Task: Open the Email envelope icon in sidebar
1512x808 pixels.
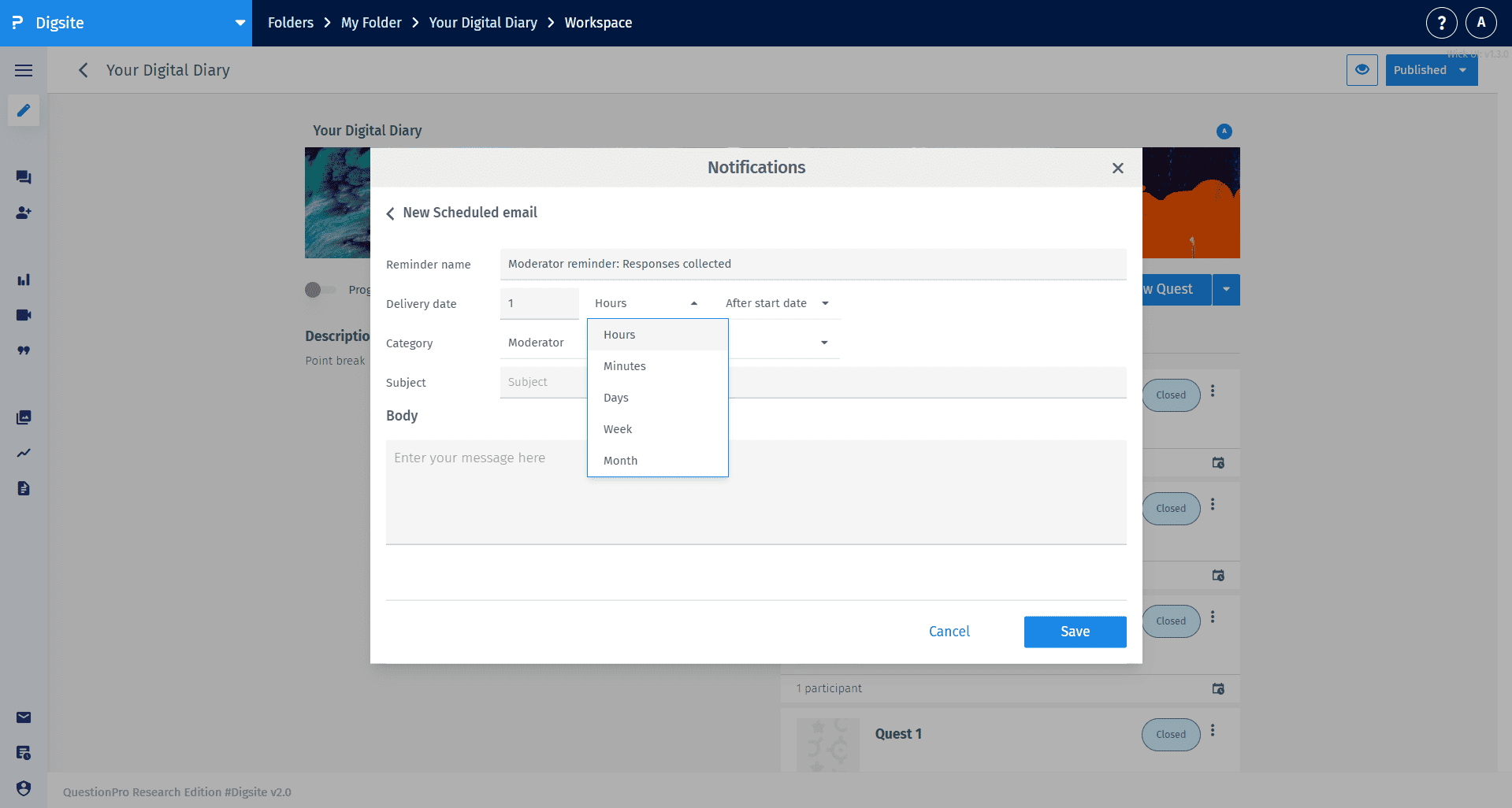Action: coord(23,717)
